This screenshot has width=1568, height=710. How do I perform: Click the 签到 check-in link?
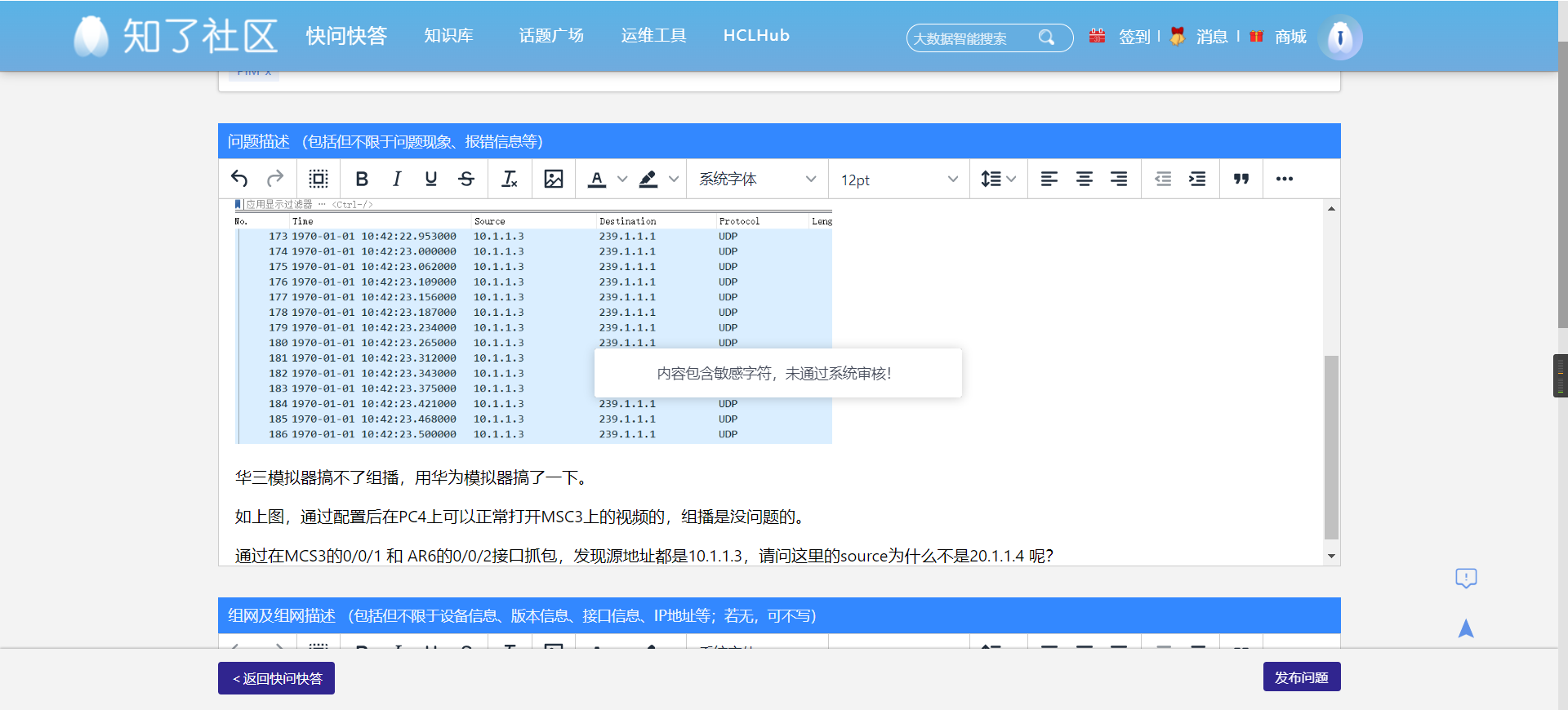[1134, 37]
